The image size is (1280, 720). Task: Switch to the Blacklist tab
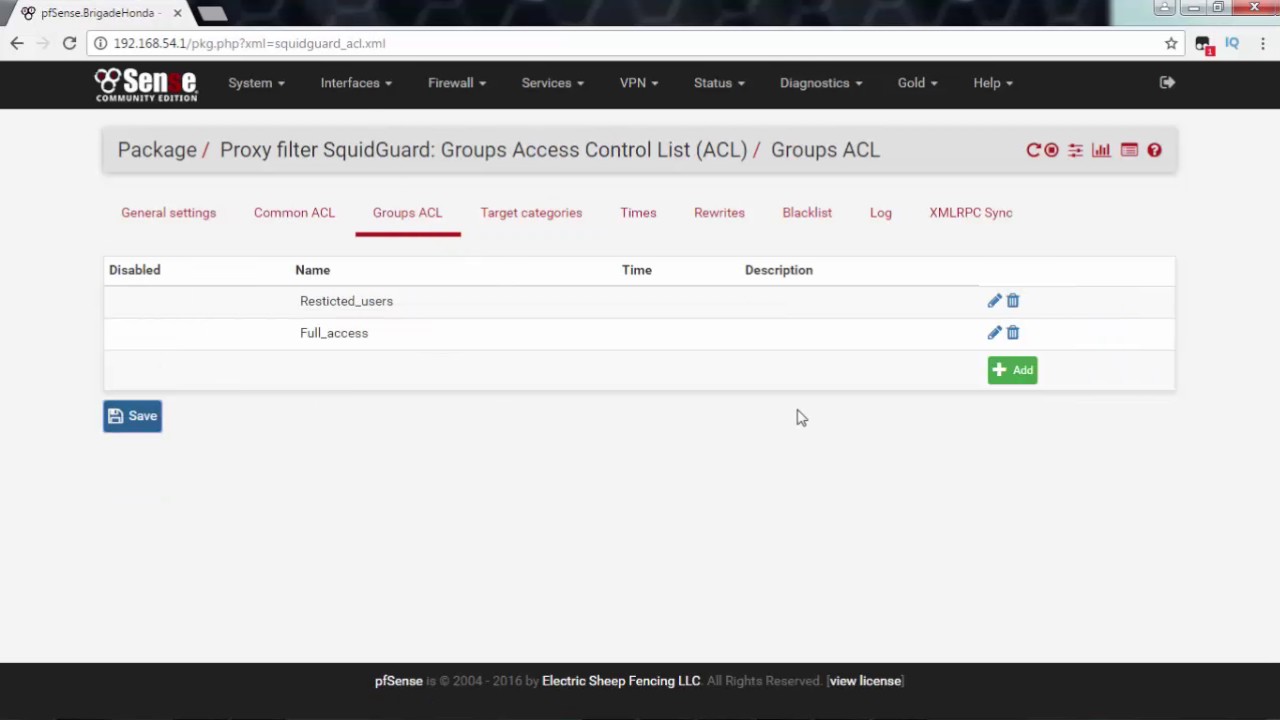point(807,213)
